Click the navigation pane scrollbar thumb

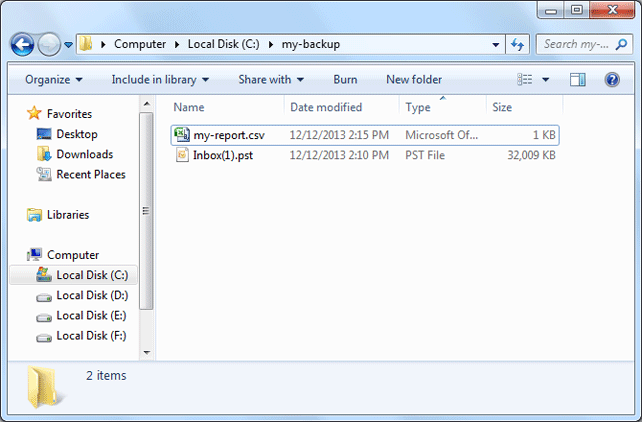pyautogui.click(x=146, y=211)
